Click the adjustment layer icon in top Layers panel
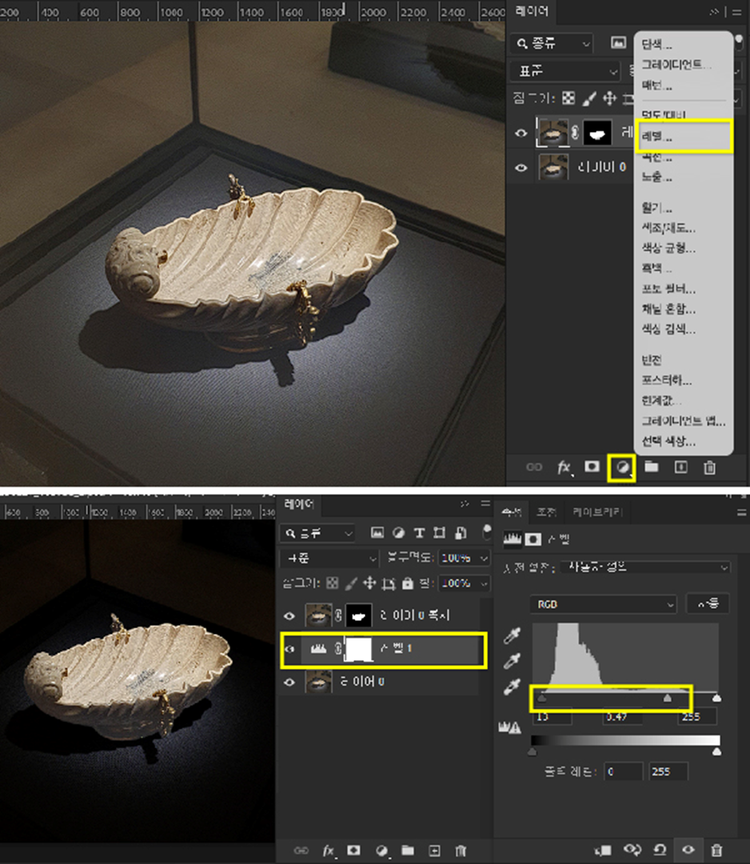Viewport: 750px width, 864px height. click(621, 466)
